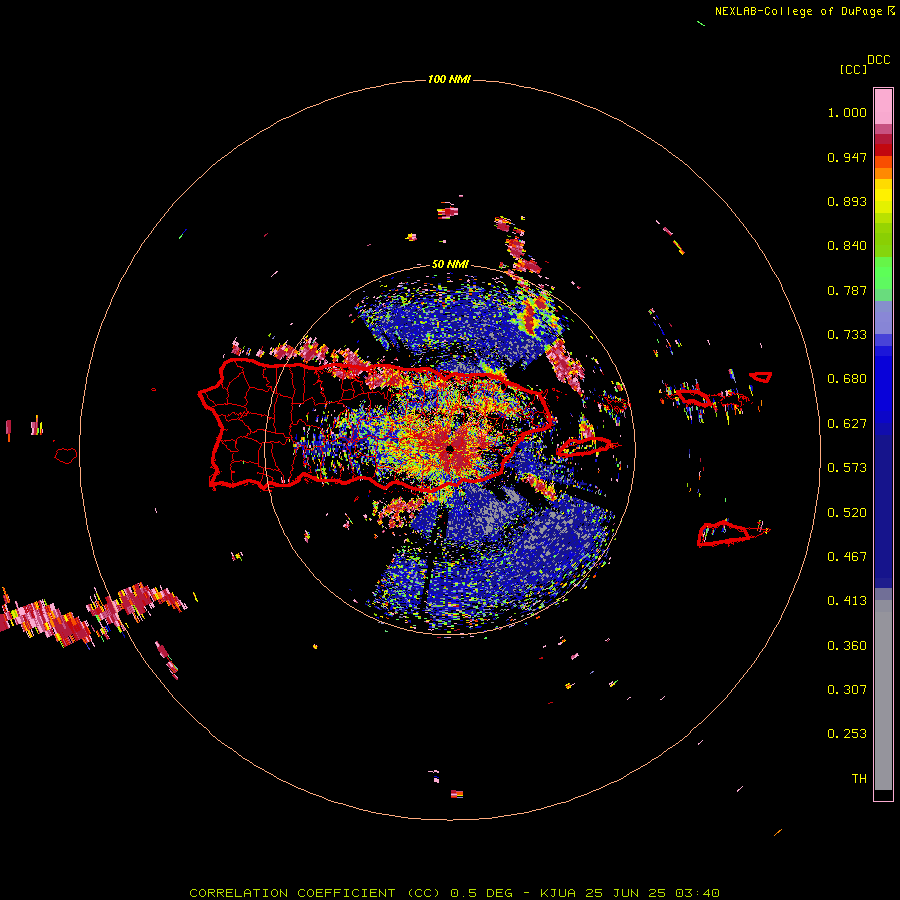Click the 0.627 color scale value
Screen dimensions: 900x900
click(x=847, y=424)
